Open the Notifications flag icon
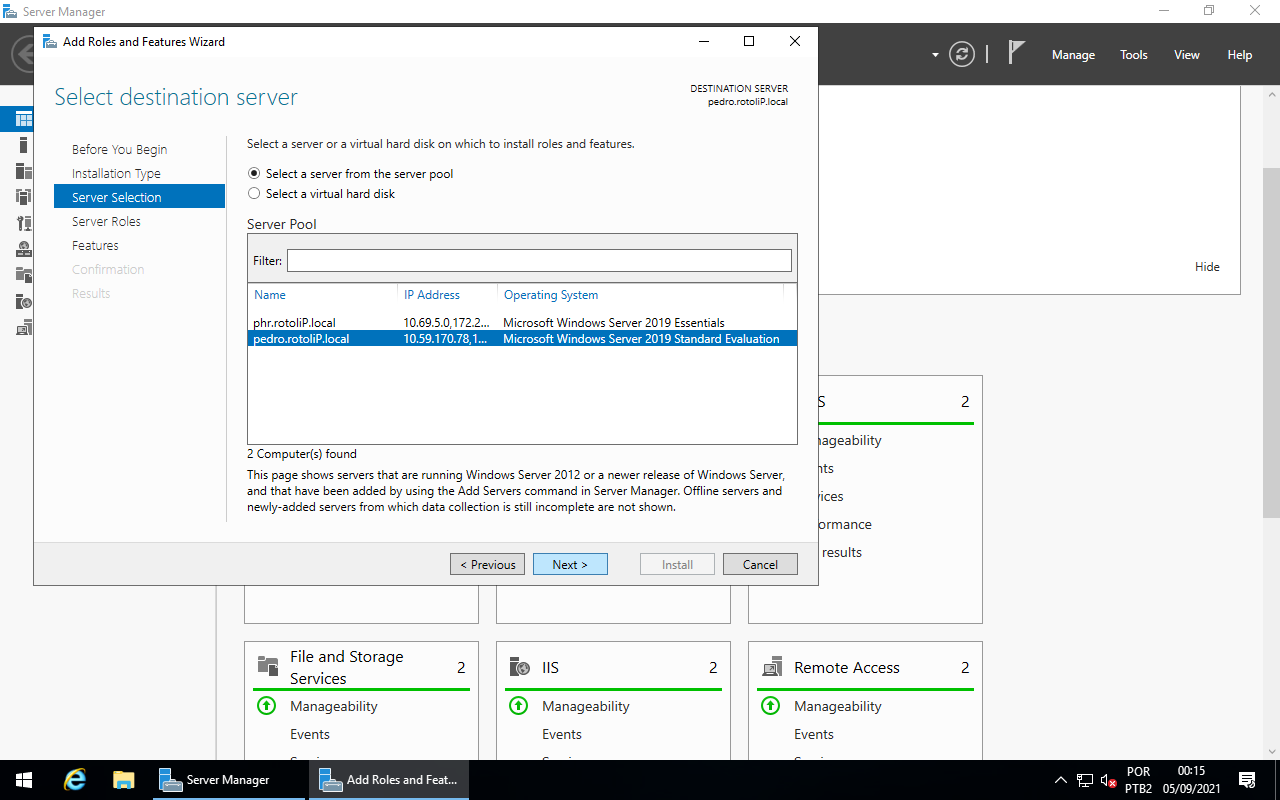1280x800 pixels. (x=1016, y=54)
